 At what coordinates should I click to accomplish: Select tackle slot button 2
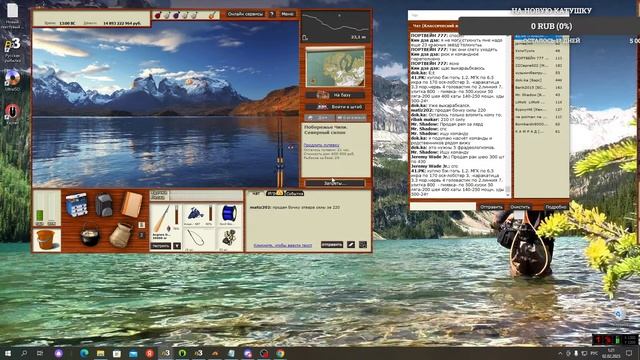(x=142, y=235)
